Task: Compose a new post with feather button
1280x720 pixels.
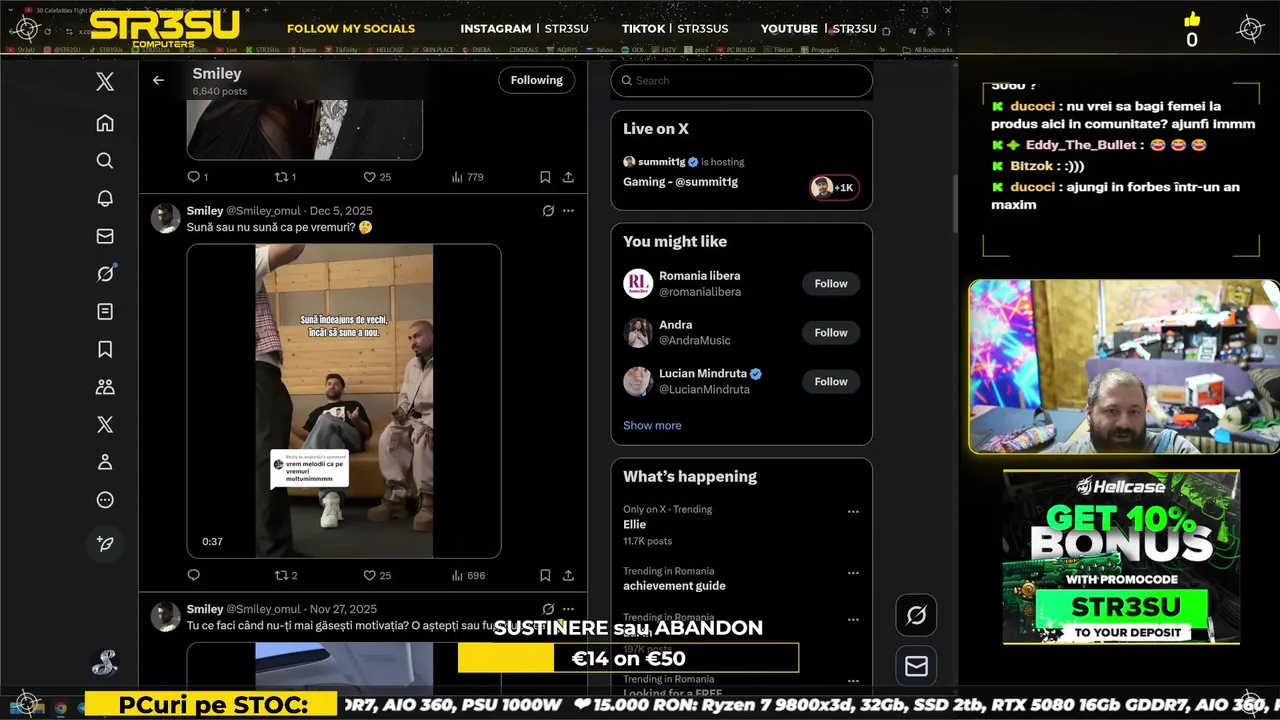Action: pyautogui.click(x=105, y=544)
